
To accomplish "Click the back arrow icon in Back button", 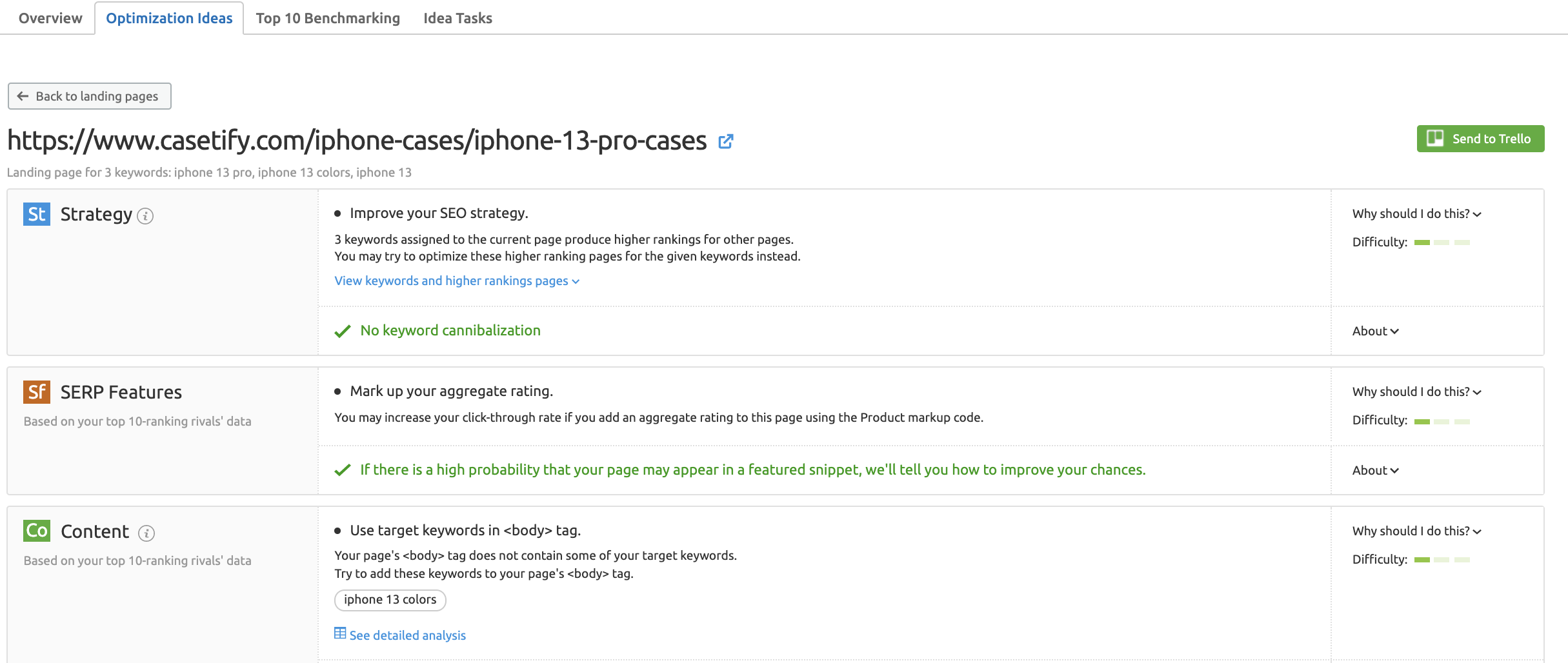I will click(x=23, y=96).
